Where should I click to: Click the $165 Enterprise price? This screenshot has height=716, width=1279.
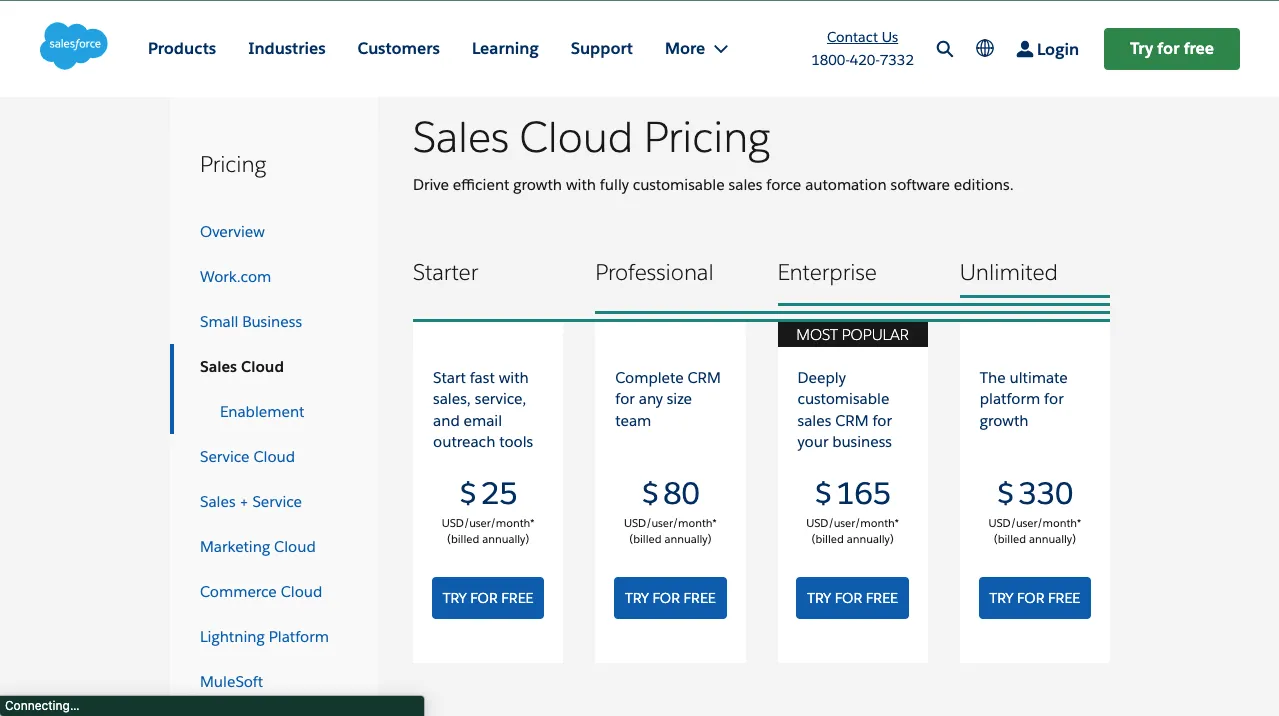[853, 493]
